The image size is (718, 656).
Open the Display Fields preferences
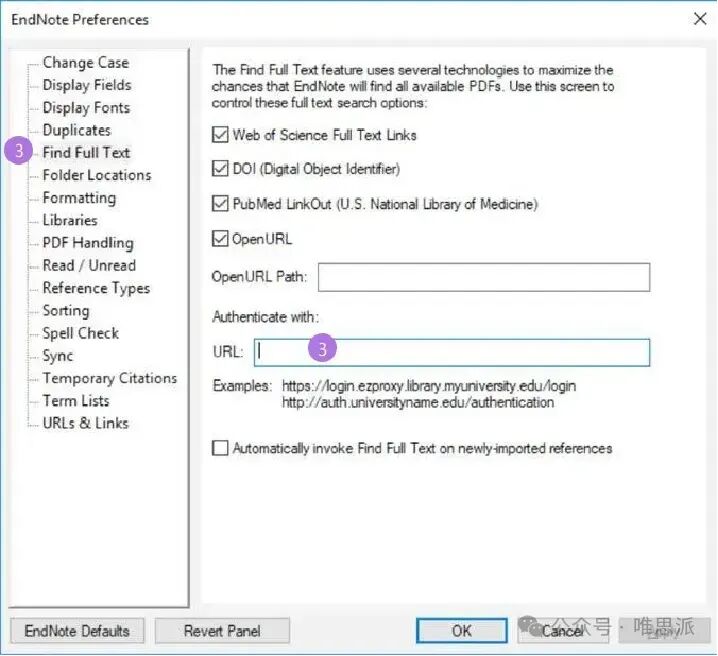[x=87, y=85]
